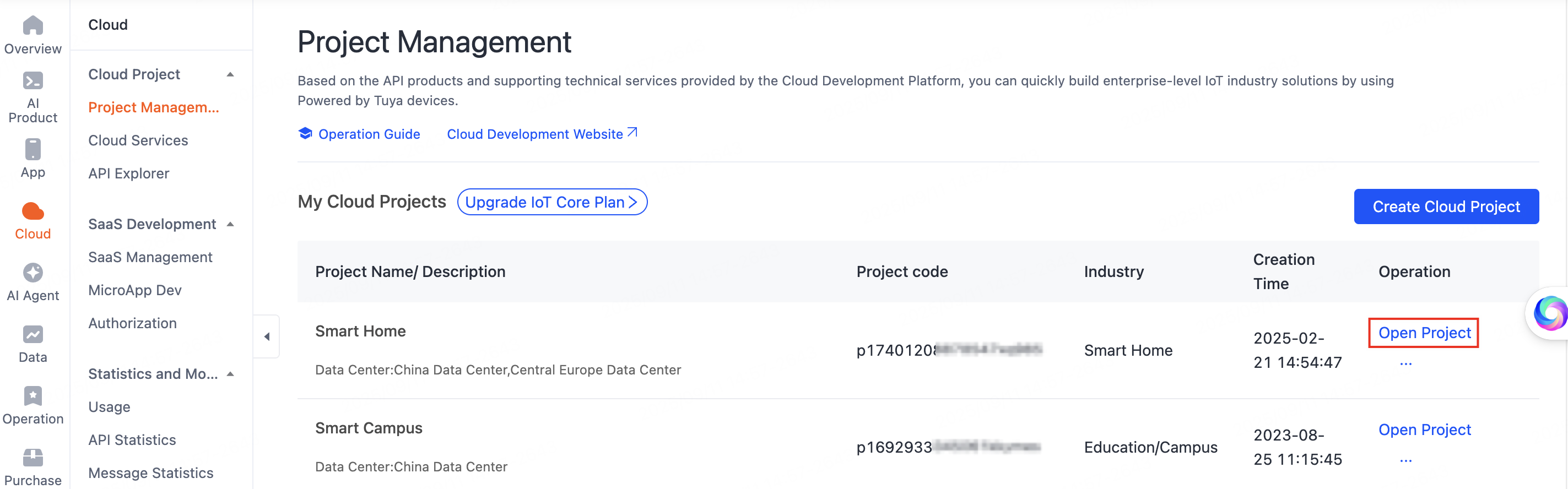
Task: Collapse the Statistics and Mo... section
Action: pos(230,374)
